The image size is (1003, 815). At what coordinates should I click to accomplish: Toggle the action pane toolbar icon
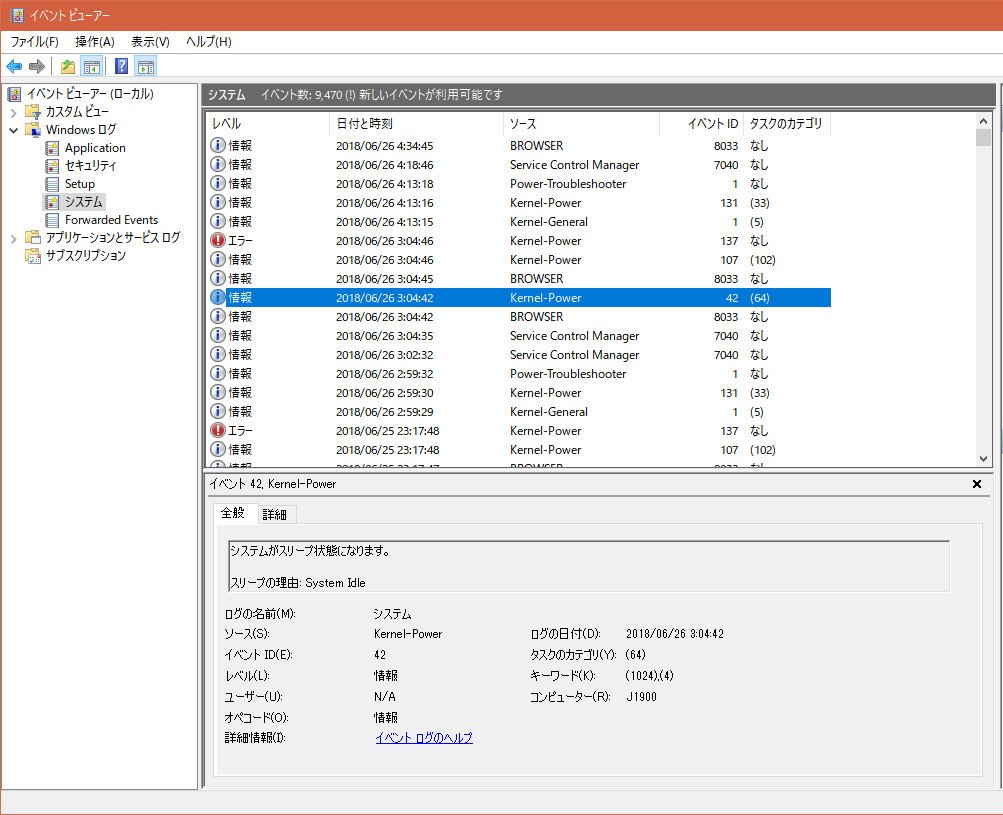(x=146, y=67)
